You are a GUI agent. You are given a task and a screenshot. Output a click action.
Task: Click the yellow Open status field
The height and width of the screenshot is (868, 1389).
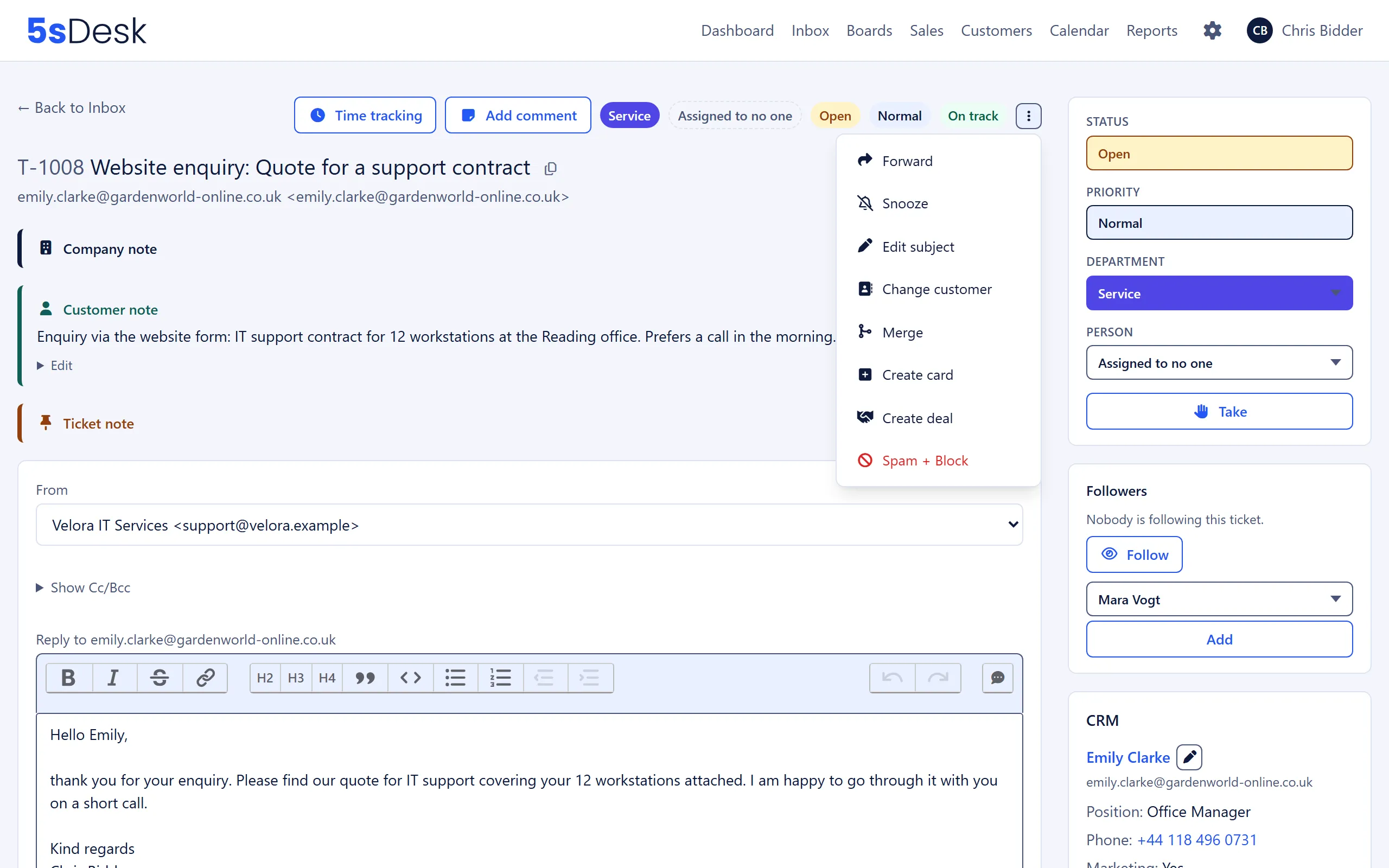tap(1219, 154)
